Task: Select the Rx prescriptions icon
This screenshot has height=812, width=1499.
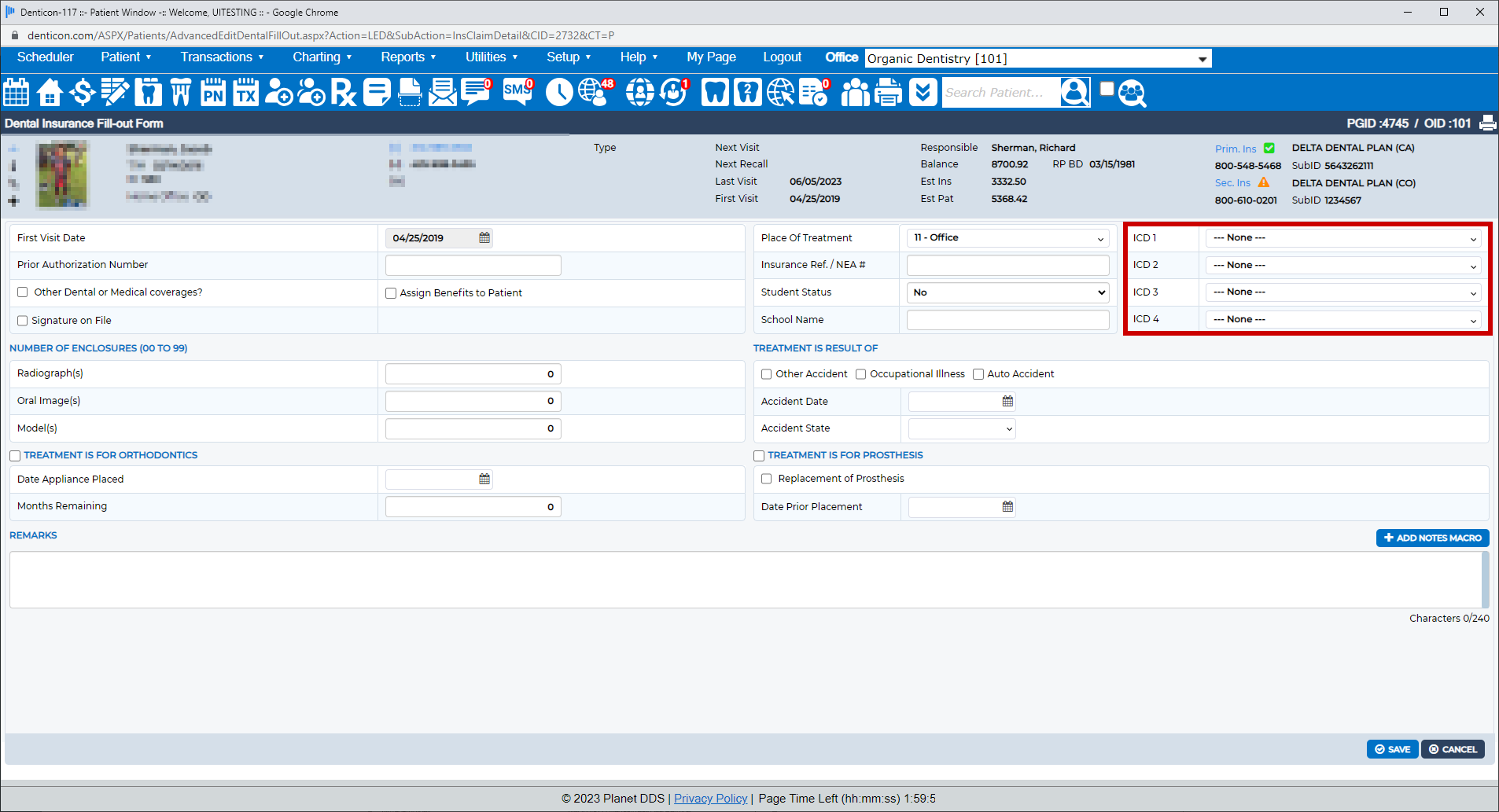Action: point(343,92)
